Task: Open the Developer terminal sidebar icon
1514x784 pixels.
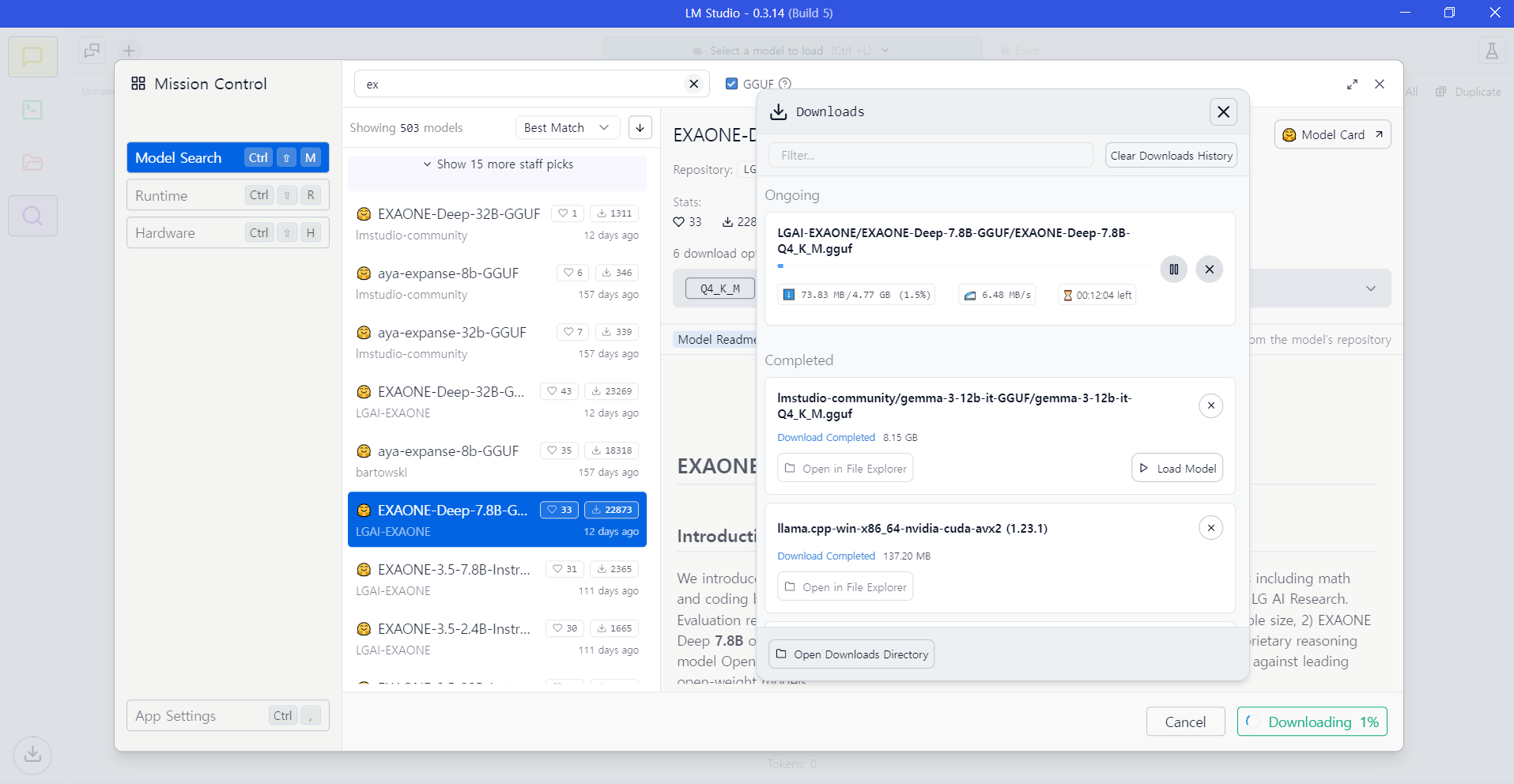Action: click(x=32, y=110)
